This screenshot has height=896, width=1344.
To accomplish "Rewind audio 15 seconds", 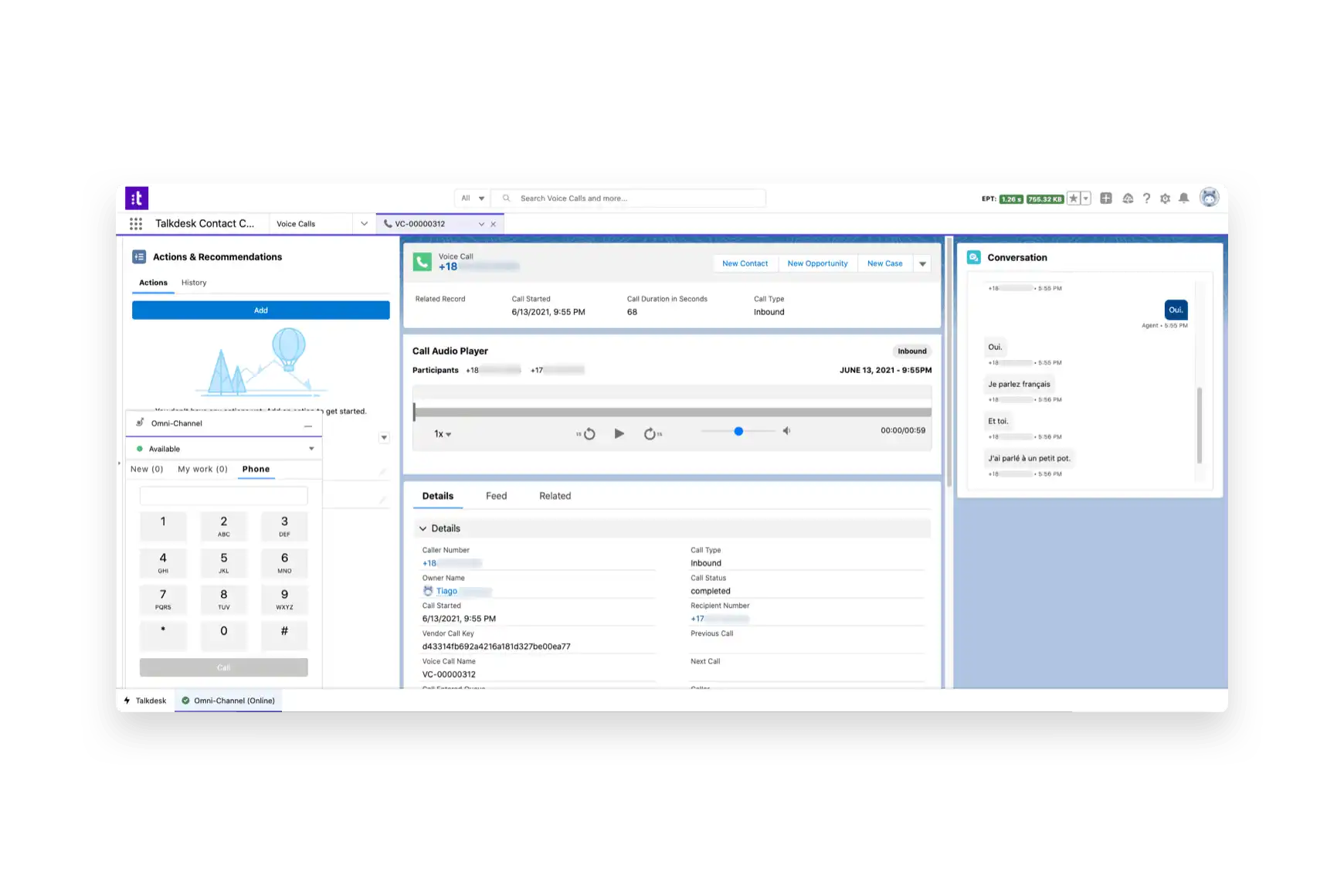I will click(589, 434).
